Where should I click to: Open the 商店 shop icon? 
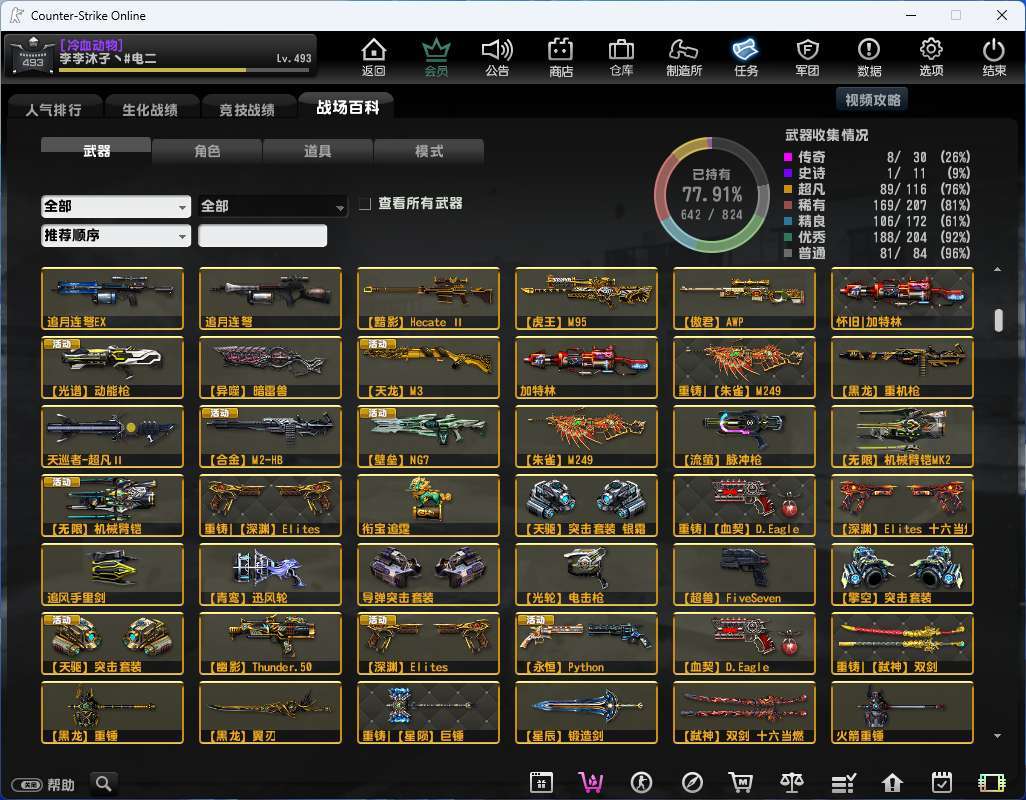[x=561, y=57]
